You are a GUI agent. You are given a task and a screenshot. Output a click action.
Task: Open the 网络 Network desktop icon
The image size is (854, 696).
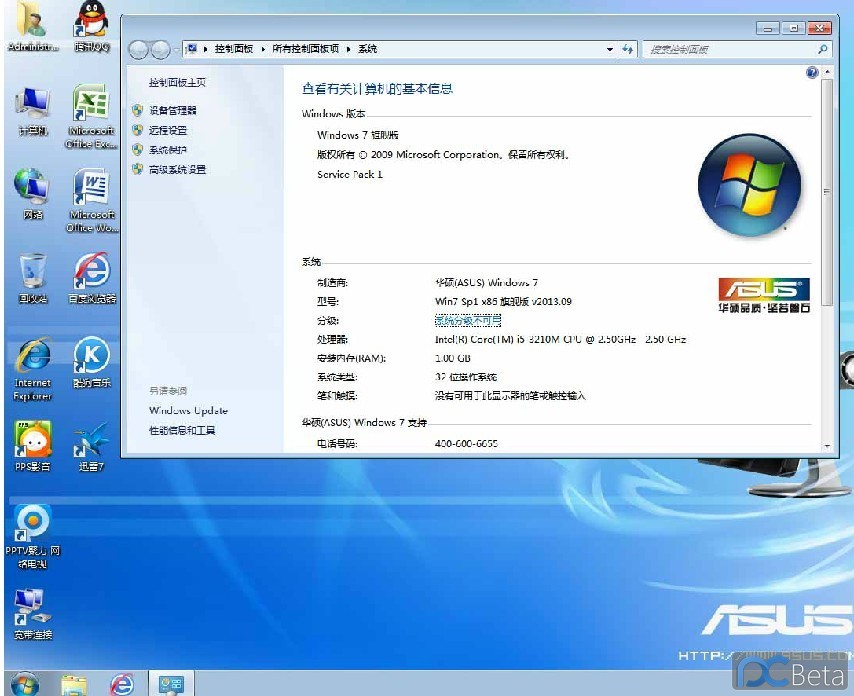click(x=33, y=194)
